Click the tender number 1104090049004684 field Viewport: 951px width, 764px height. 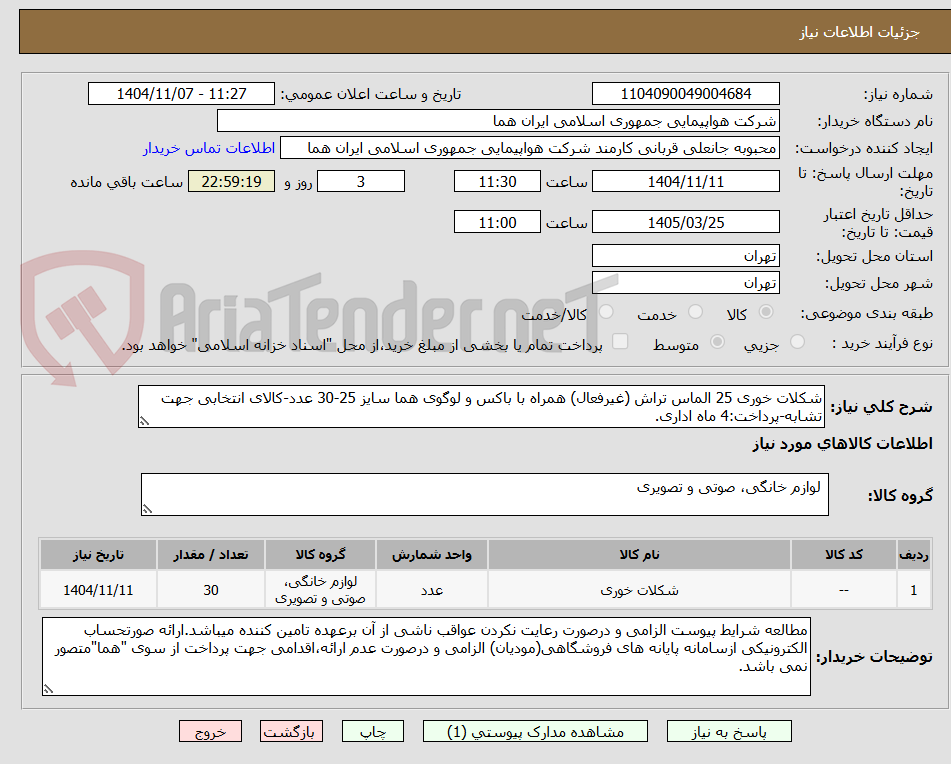[x=686, y=93]
